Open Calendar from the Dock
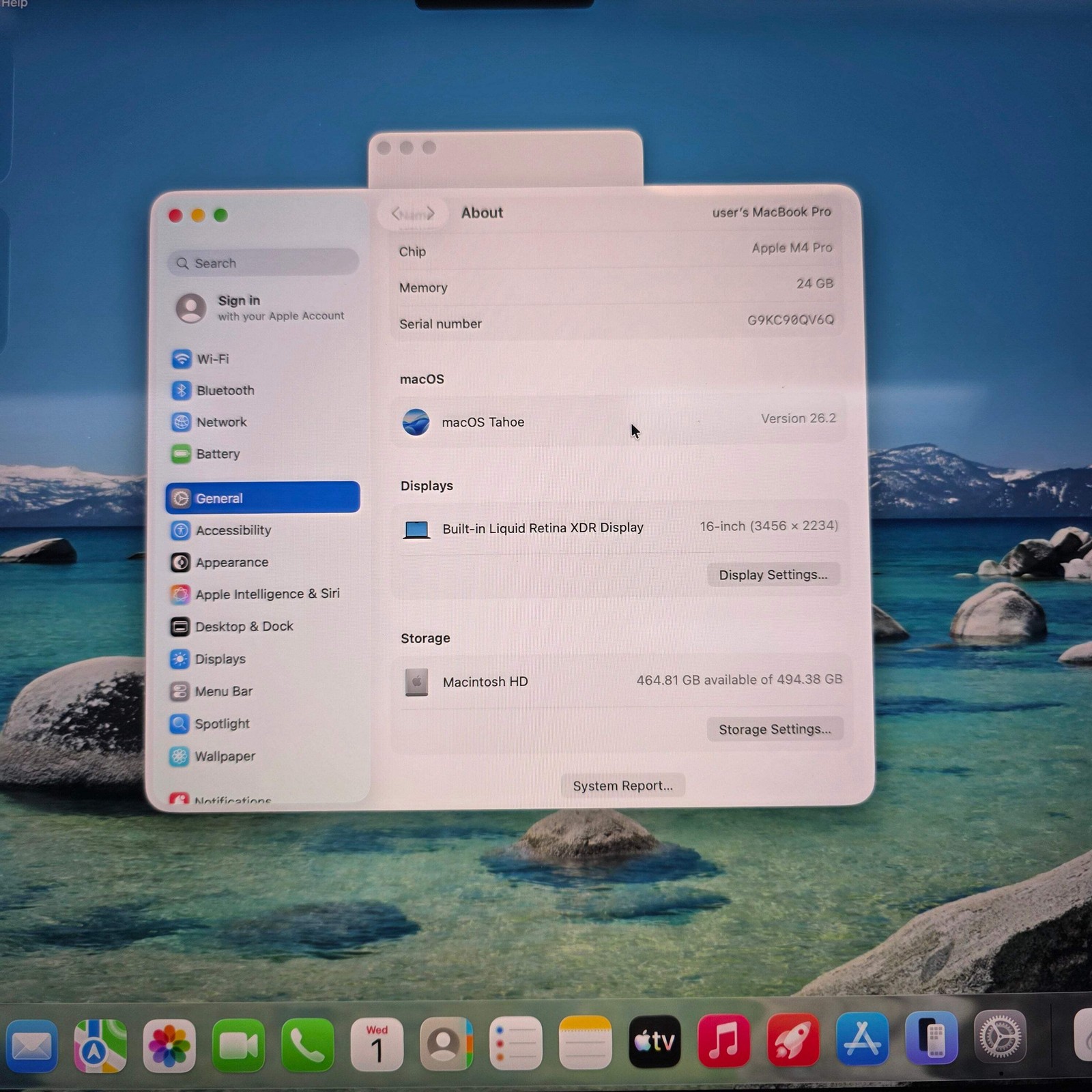Viewport: 1092px width, 1092px height. pyautogui.click(x=377, y=1044)
